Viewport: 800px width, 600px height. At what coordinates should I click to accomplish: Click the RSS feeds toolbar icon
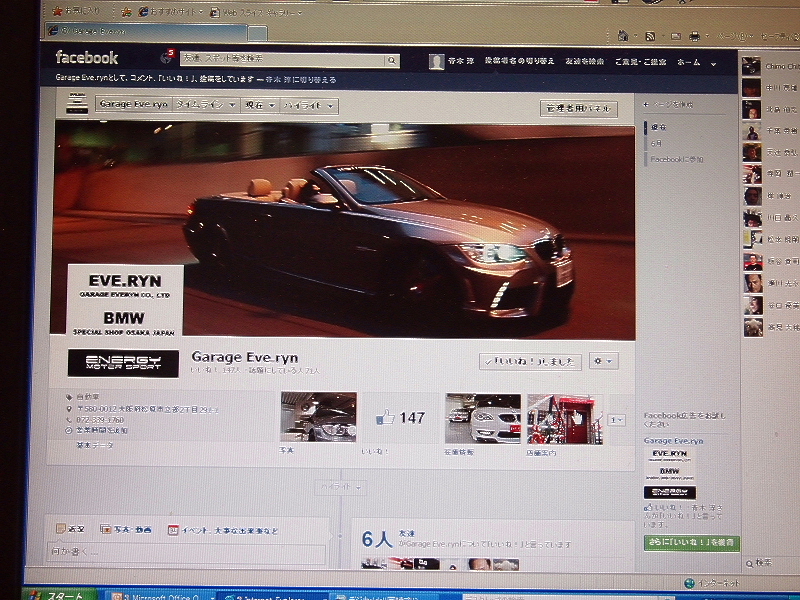[x=650, y=36]
